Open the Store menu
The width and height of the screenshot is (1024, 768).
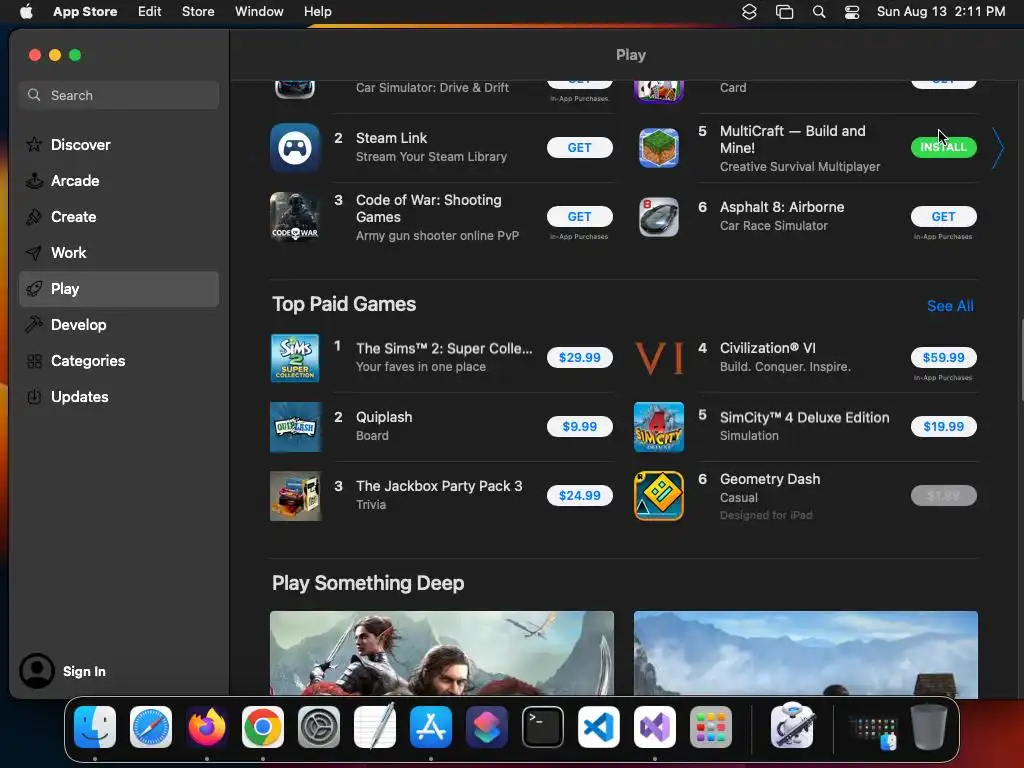tap(198, 12)
